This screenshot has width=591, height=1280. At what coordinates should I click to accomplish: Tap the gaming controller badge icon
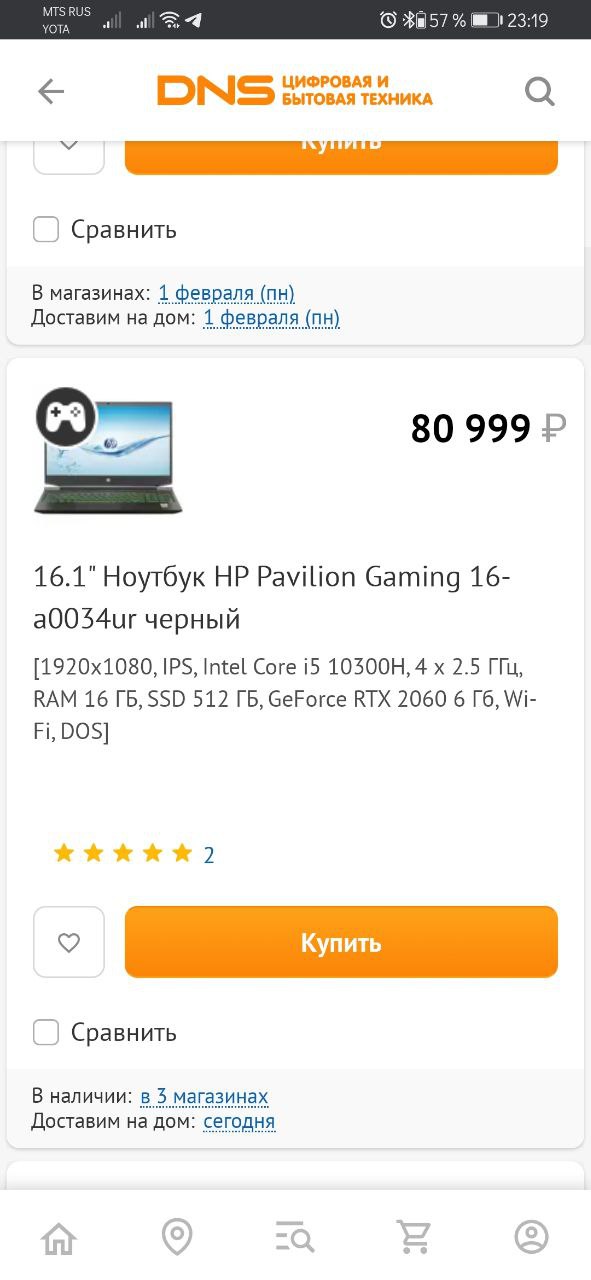(x=66, y=416)
